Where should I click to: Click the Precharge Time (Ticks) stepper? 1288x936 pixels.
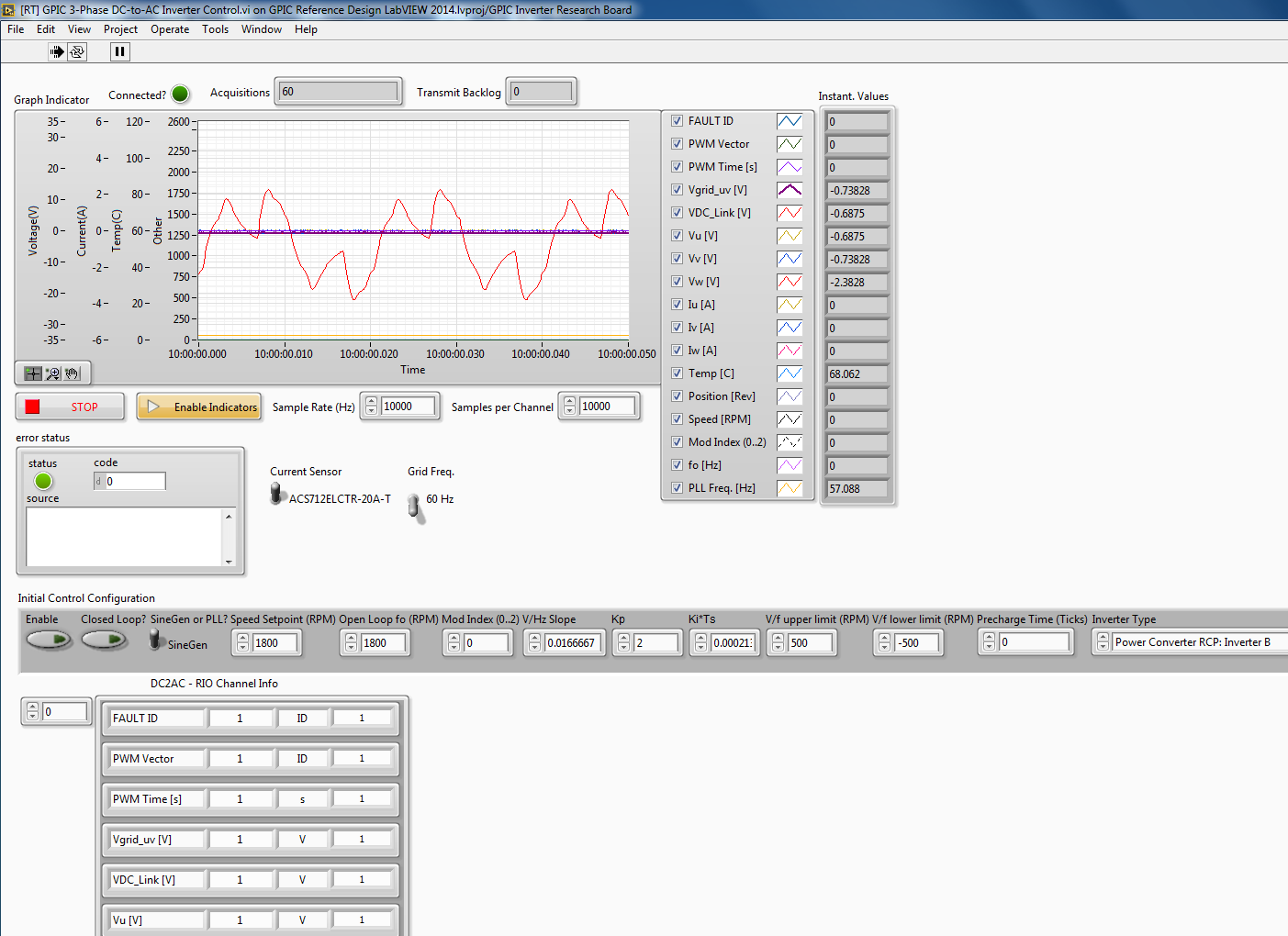(x=990, y=642)
